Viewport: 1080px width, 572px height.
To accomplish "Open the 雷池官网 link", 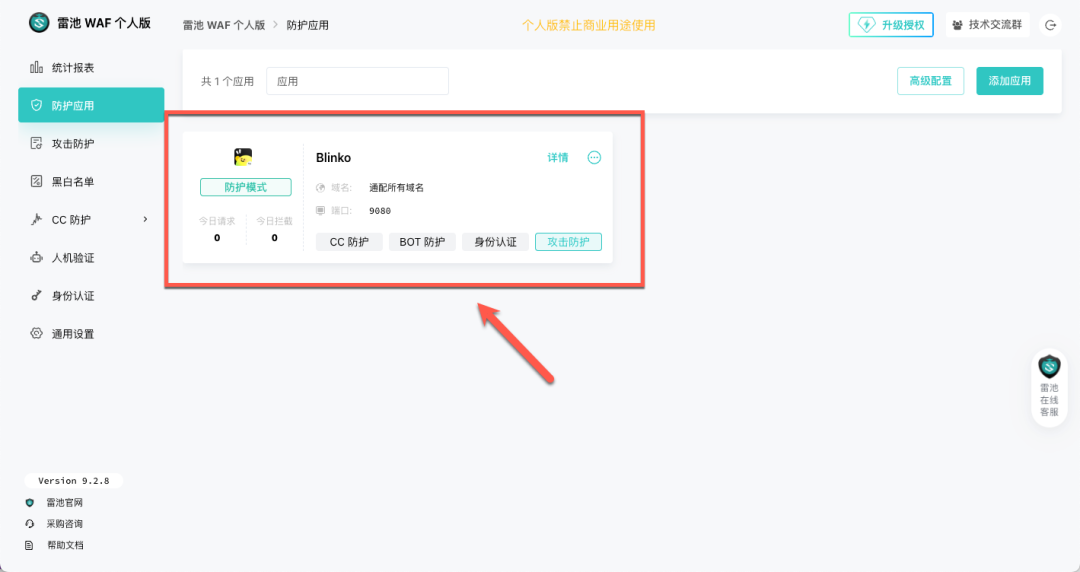I will 65,502.
